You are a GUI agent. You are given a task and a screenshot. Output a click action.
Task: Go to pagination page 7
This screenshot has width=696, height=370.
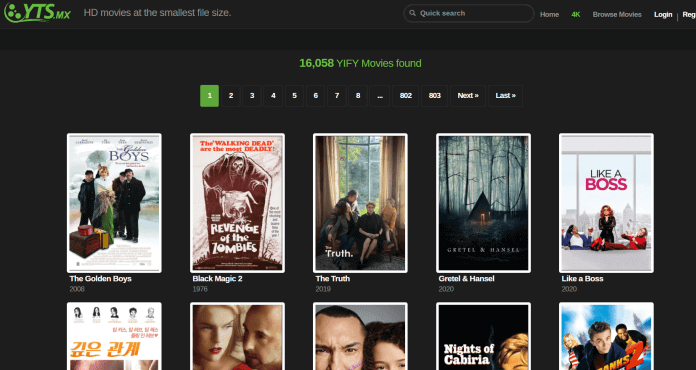[337, 96]
